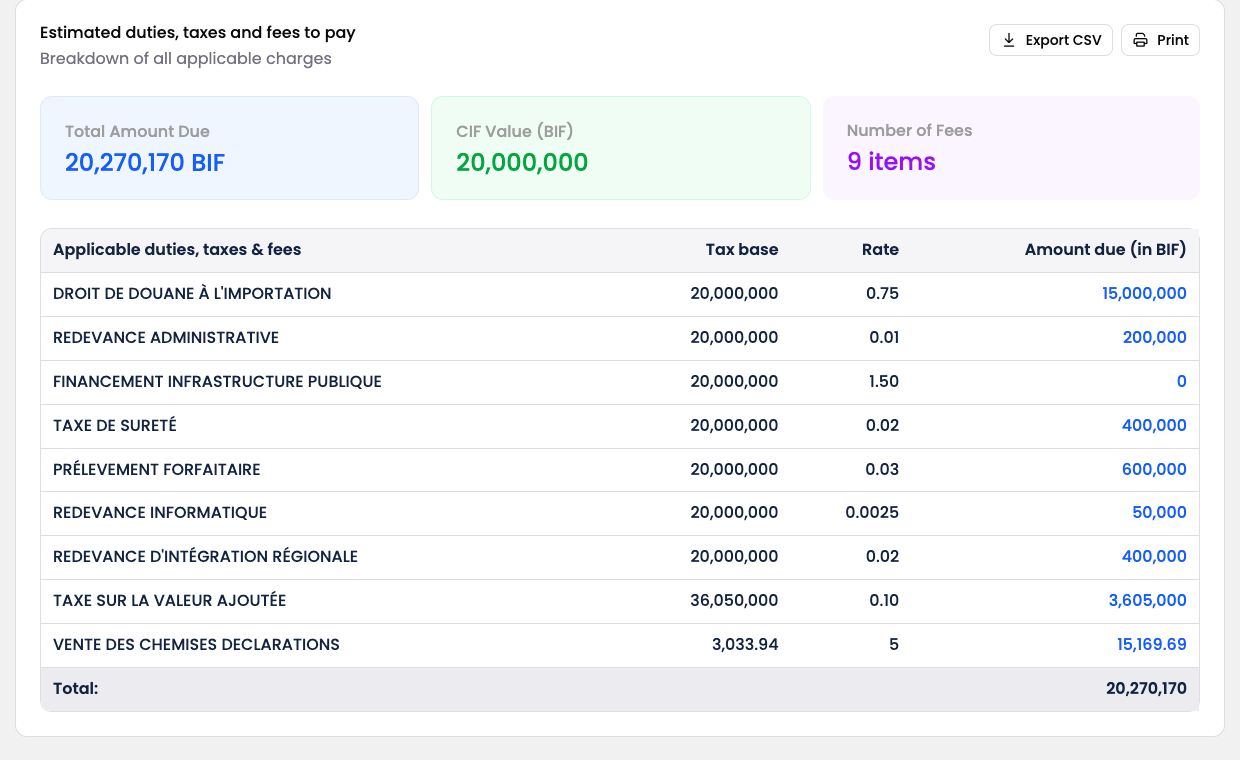Screen dimensions: 1240x760
Task: Click the 0 amount for FINANCEMENT INFRASTRUCTURE
Action: [1182, 382]
